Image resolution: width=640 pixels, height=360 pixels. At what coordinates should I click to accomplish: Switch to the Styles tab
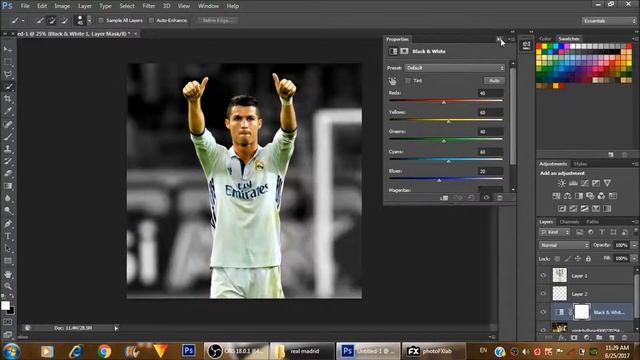pos(580,164)
